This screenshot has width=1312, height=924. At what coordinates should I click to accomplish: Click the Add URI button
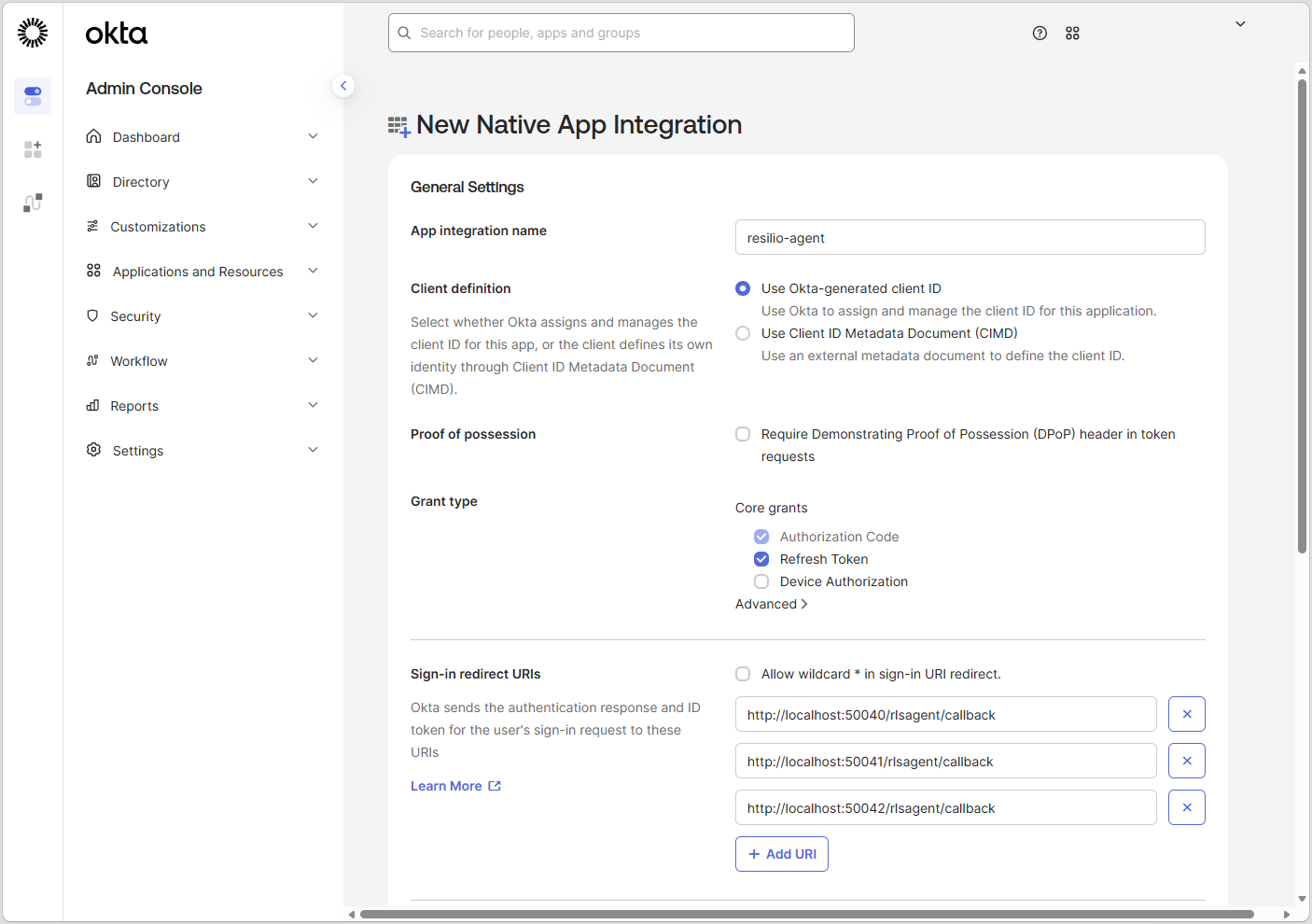(x=782, y=854)
